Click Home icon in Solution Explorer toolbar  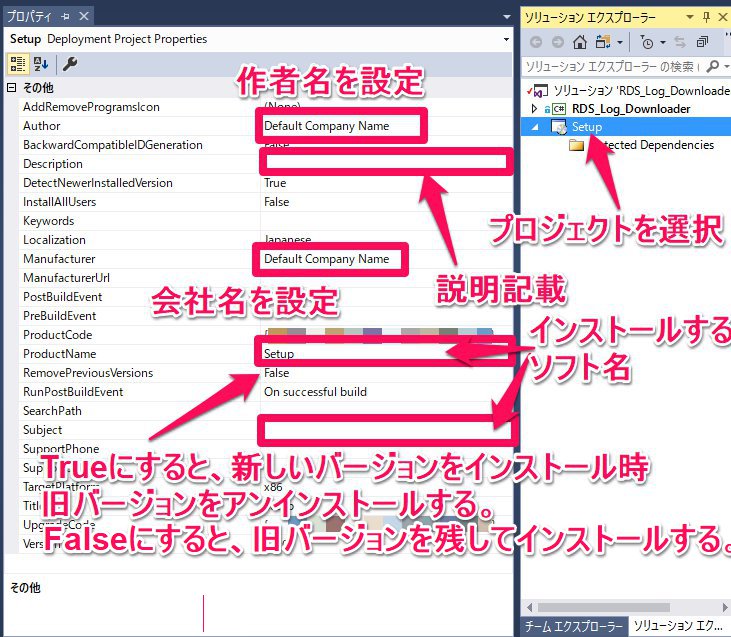580,42
